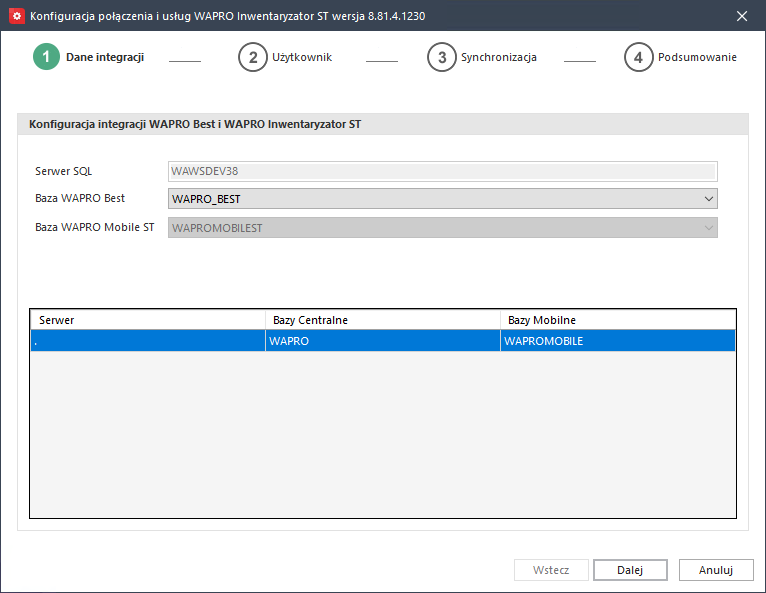
Task: Select step 1 green circle icon
Action: coord(46,57)
